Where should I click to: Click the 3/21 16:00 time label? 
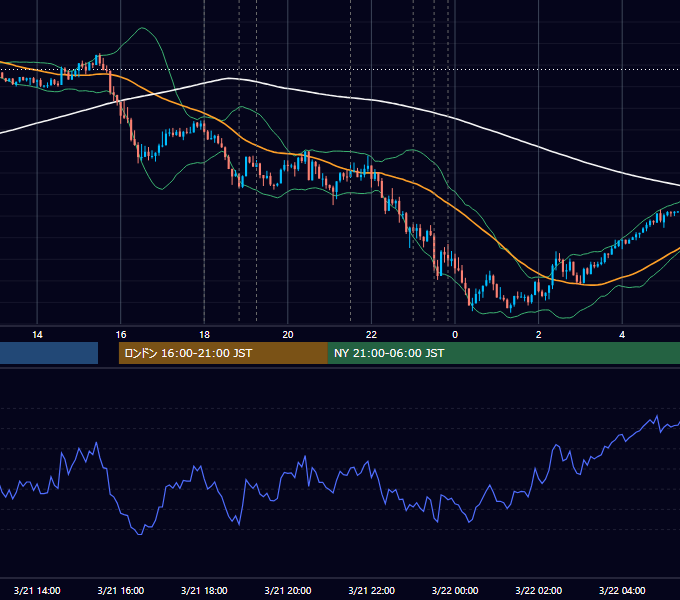pyautogui.click(x=121, y=590)
